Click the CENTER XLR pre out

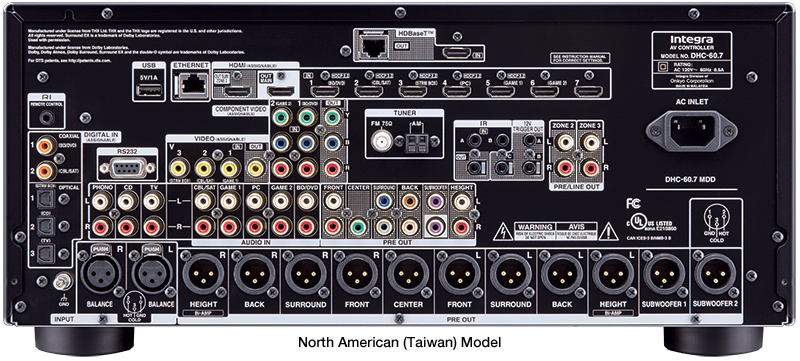click(x=408, y=274)
